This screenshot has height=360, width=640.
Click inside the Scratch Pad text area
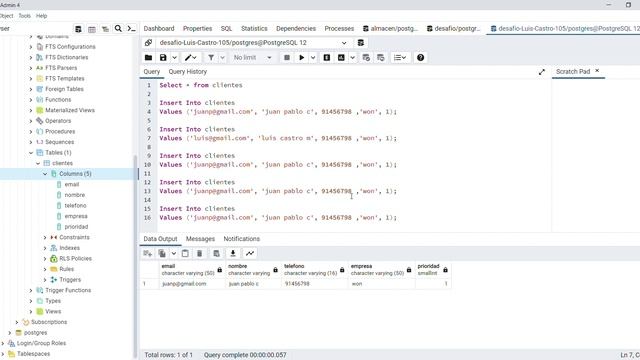coord(596,155)
